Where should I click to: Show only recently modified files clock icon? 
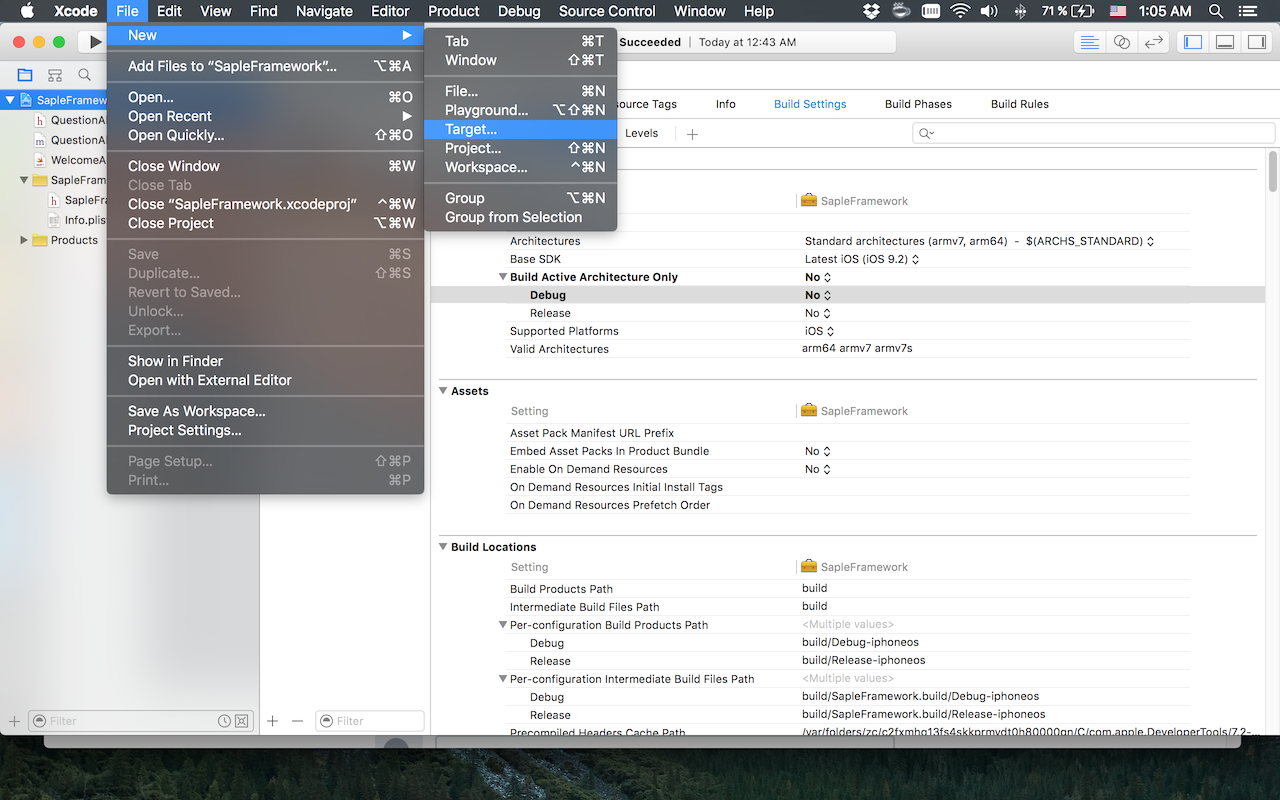225,721
